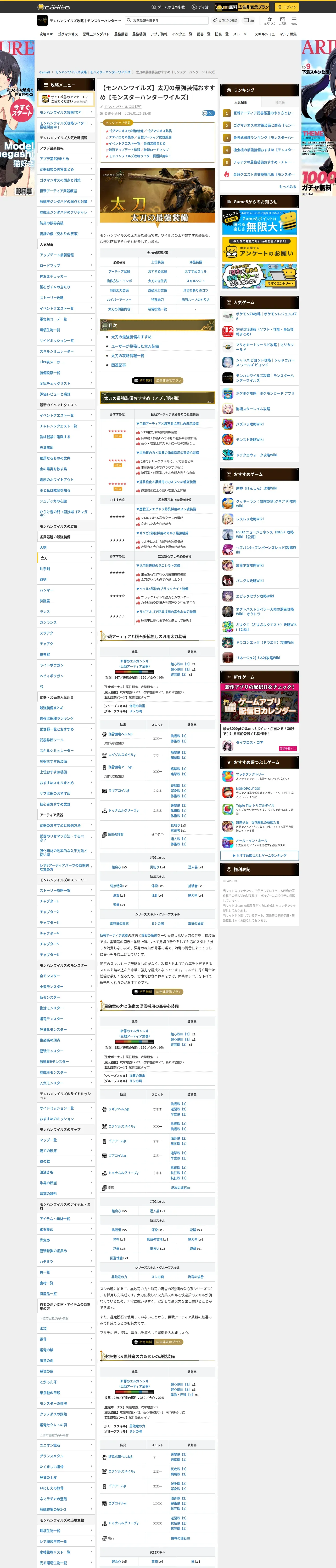The width and height of the screenshot is (336, 1568).
Task: Open 関連記事 in the table of contents
Action: (x=118, y=365)
